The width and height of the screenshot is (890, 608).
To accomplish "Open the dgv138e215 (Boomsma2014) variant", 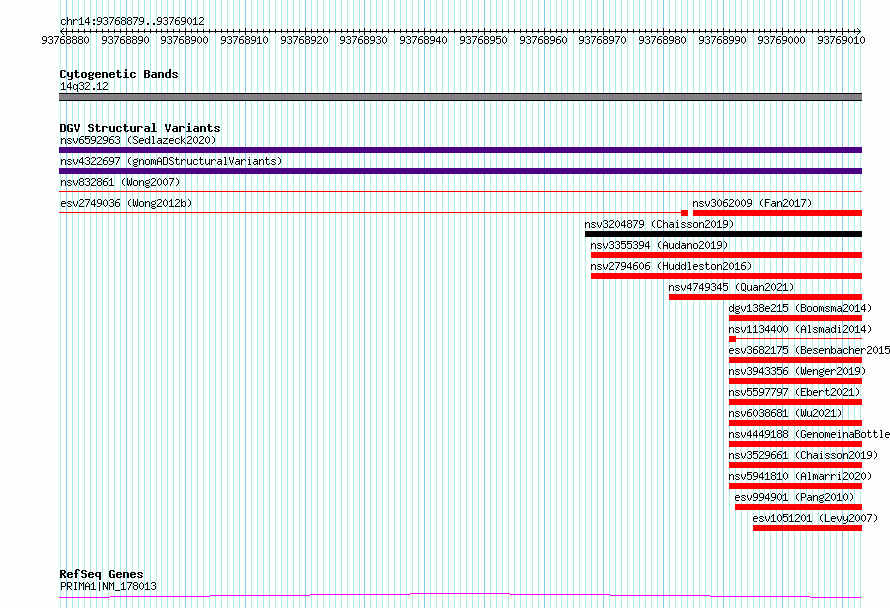I will coord(800,308).
